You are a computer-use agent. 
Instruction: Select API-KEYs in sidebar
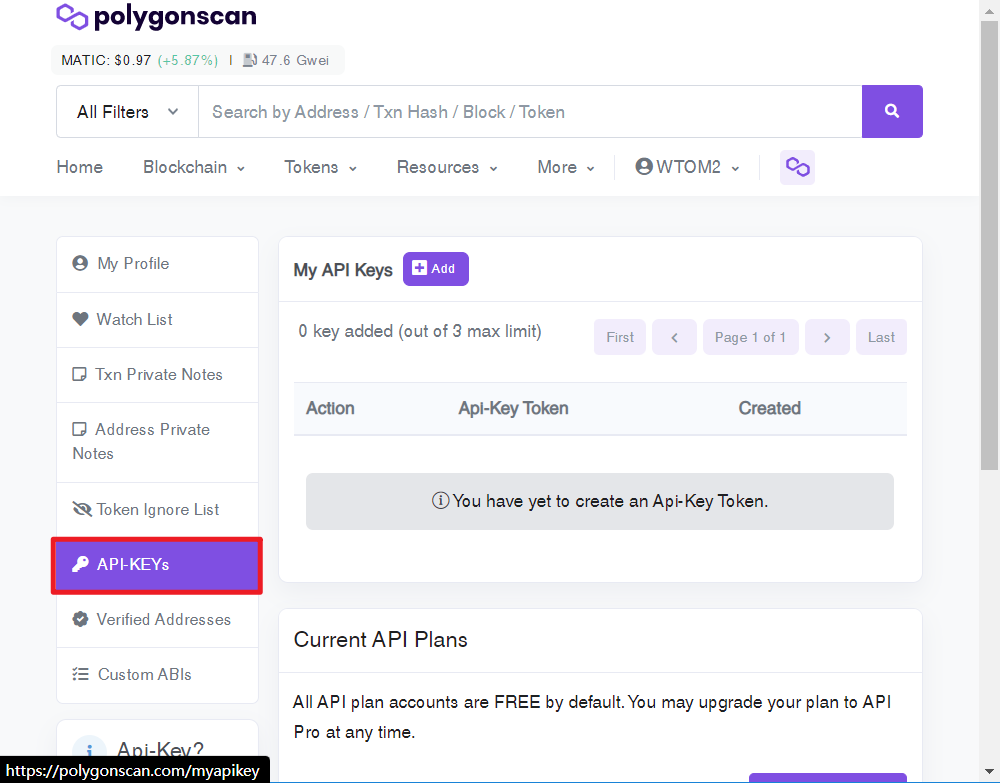pyautogui.click(x=157, y=565)
